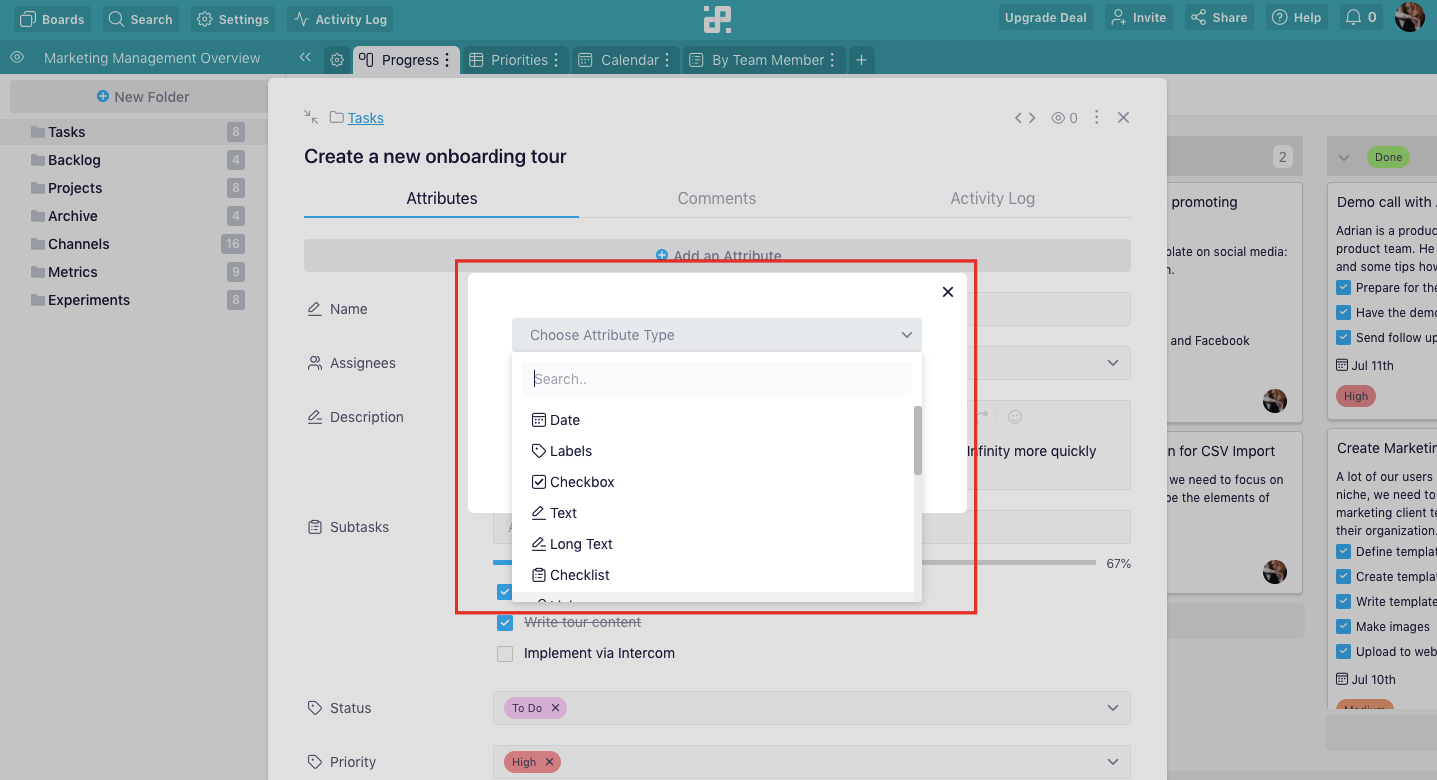
Task: Click the Upgrade Deal button
Action: [1045, 18]
